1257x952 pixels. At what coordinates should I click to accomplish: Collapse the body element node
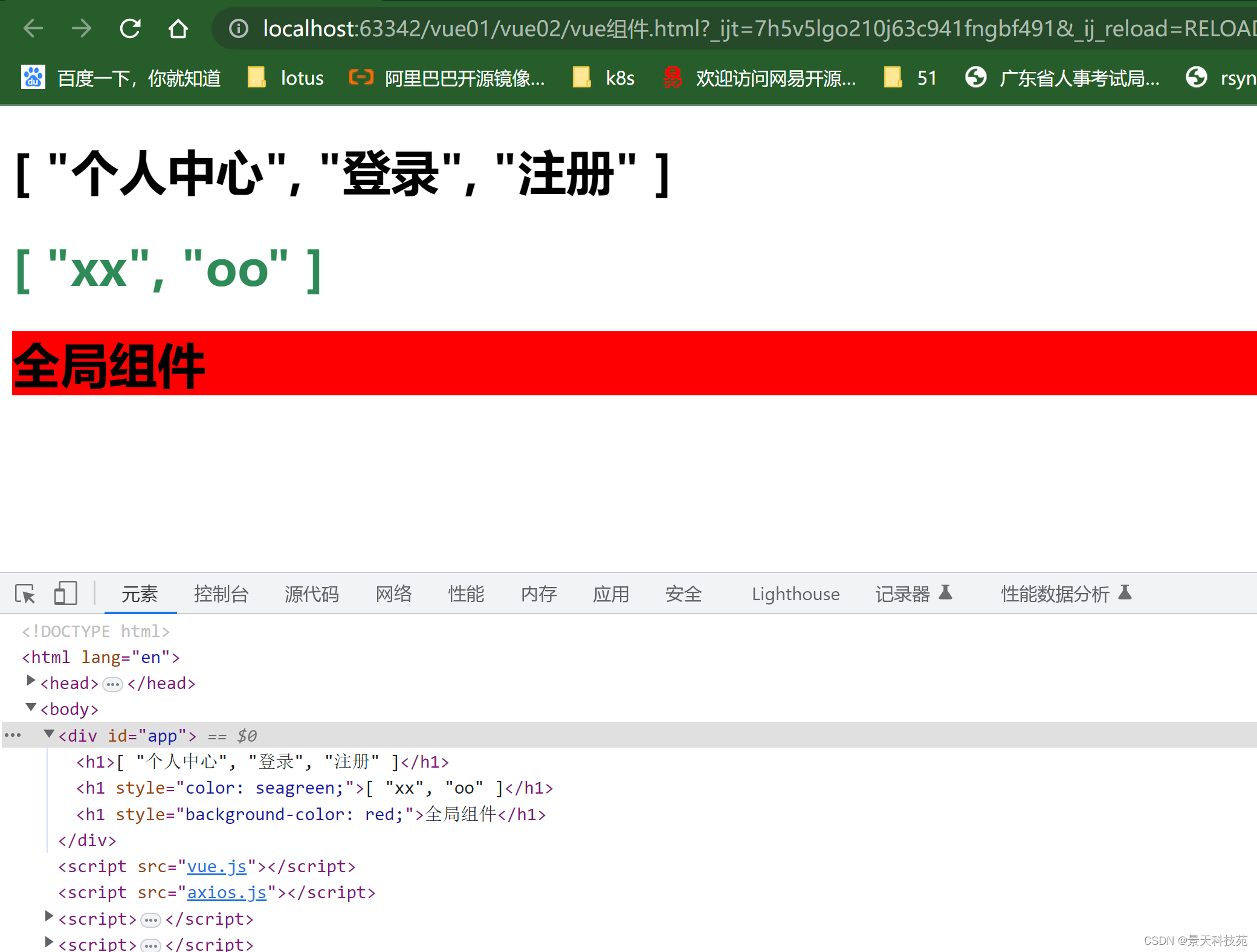tap(31, 707)
